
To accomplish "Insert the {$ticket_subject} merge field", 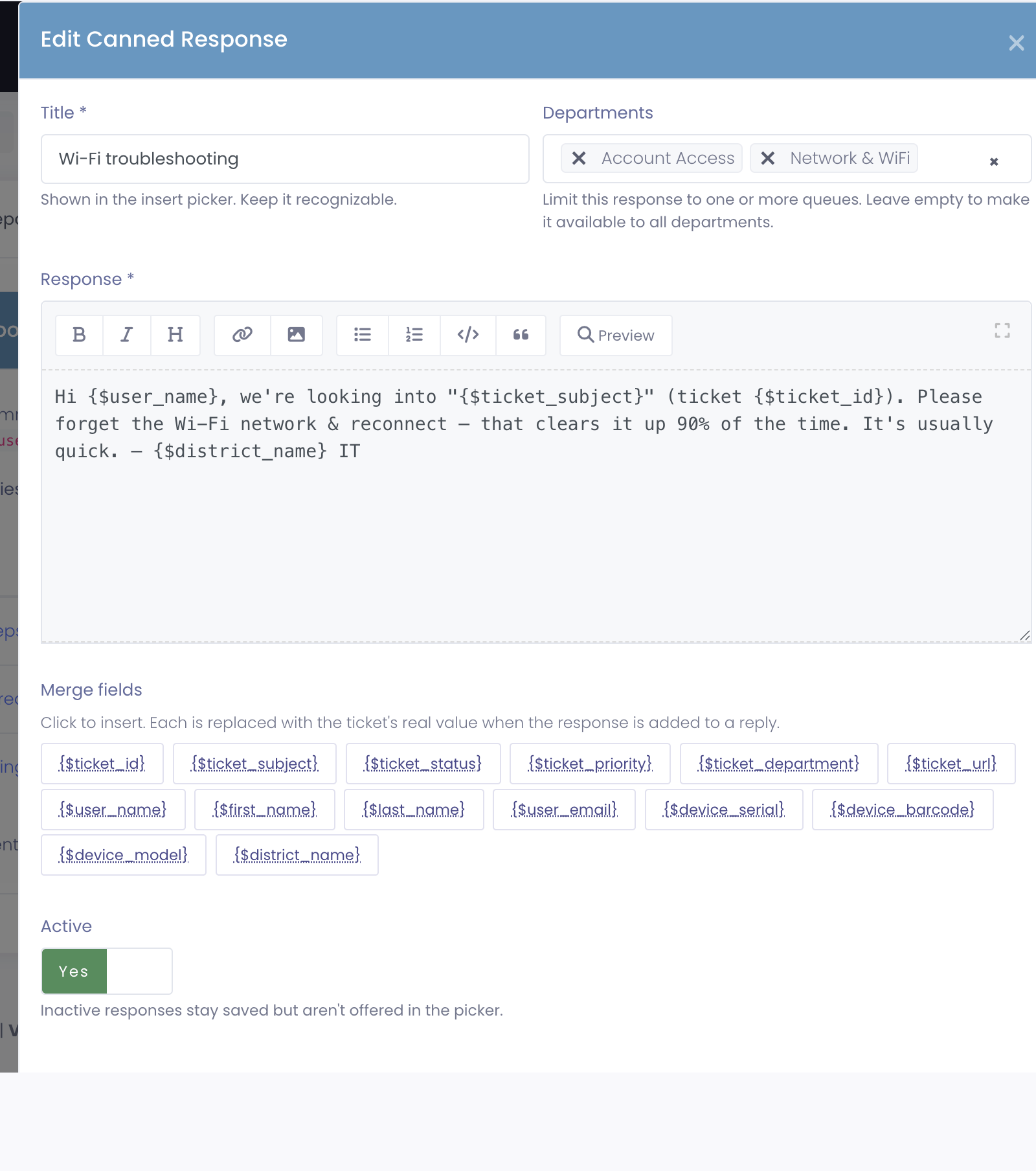I will pos(255,764).
